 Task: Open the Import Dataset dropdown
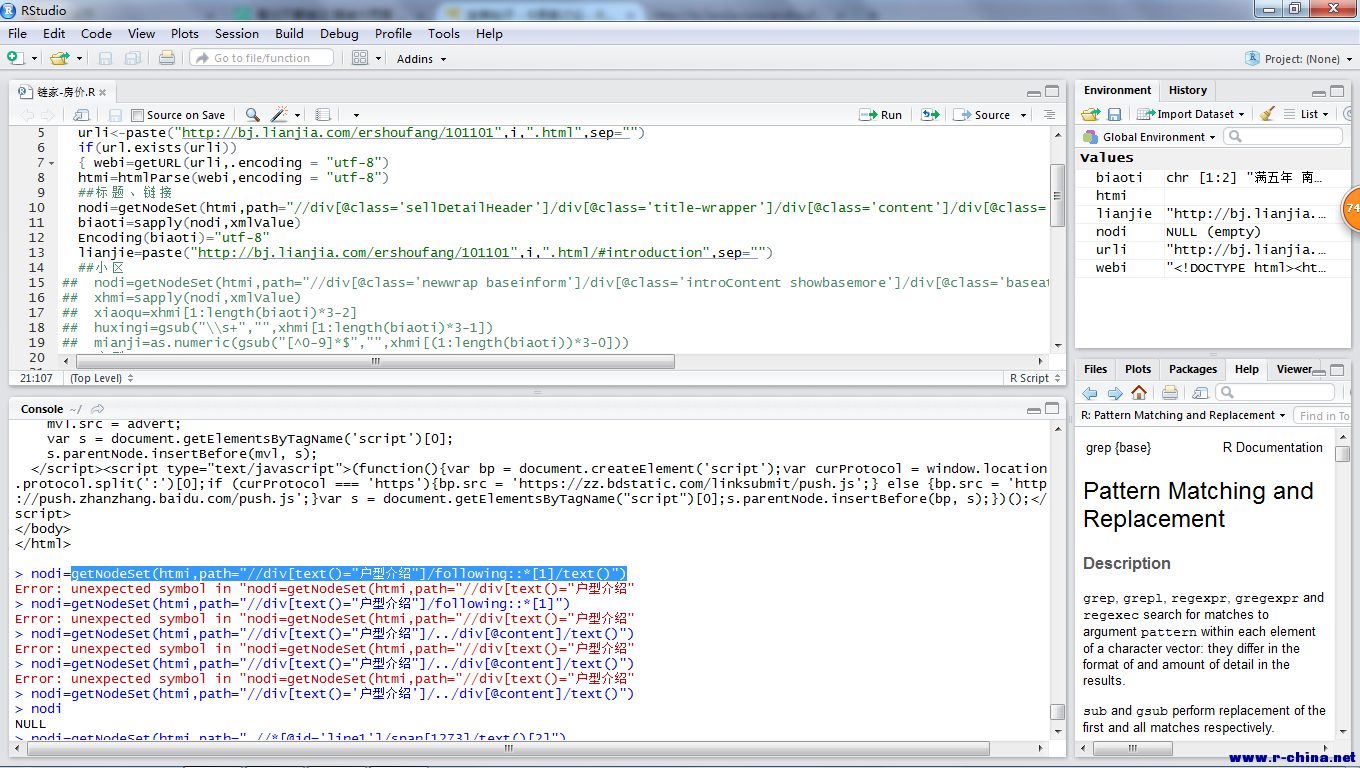click(1191, 114)
